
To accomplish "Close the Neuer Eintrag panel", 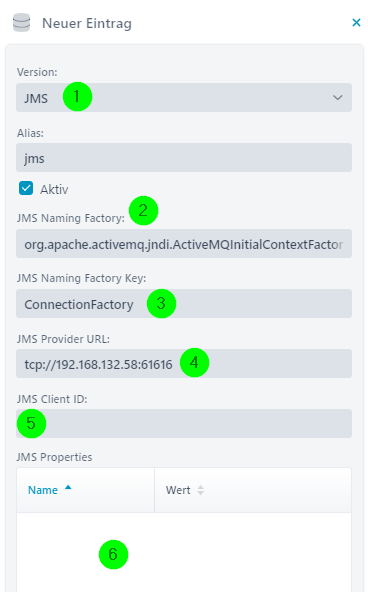I will click(356, 23).
